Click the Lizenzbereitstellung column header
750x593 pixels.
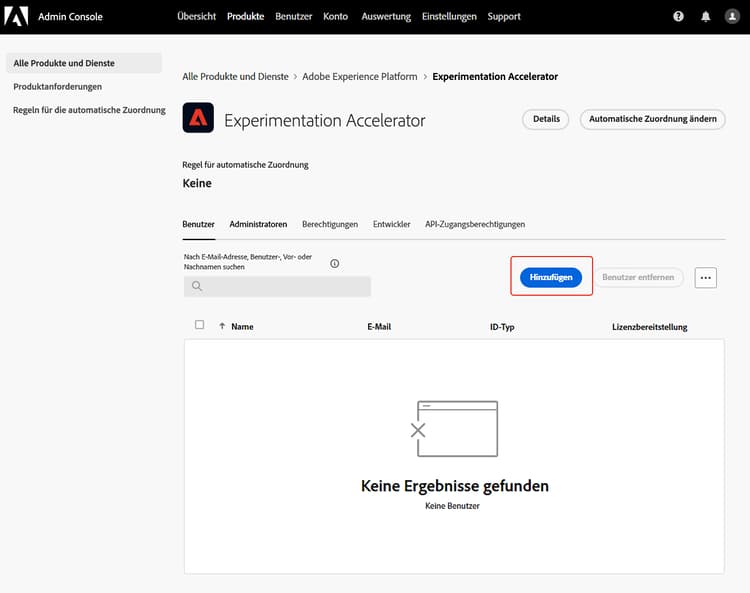[650, 327]
